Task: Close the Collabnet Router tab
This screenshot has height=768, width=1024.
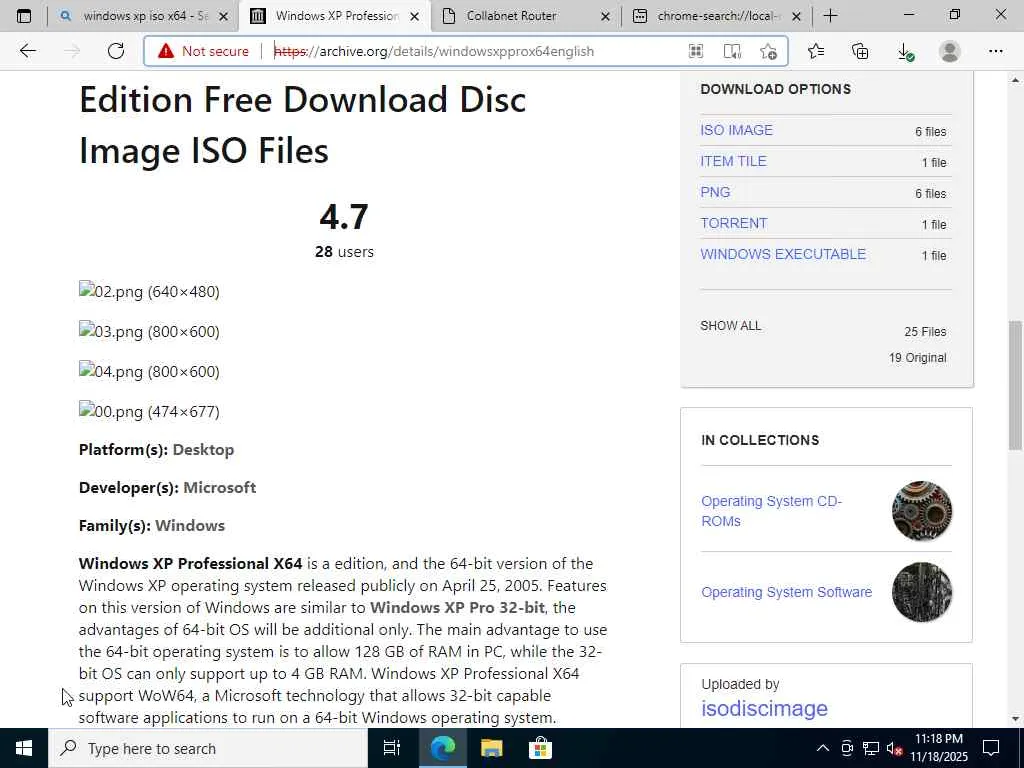Action: pos(605,16)
